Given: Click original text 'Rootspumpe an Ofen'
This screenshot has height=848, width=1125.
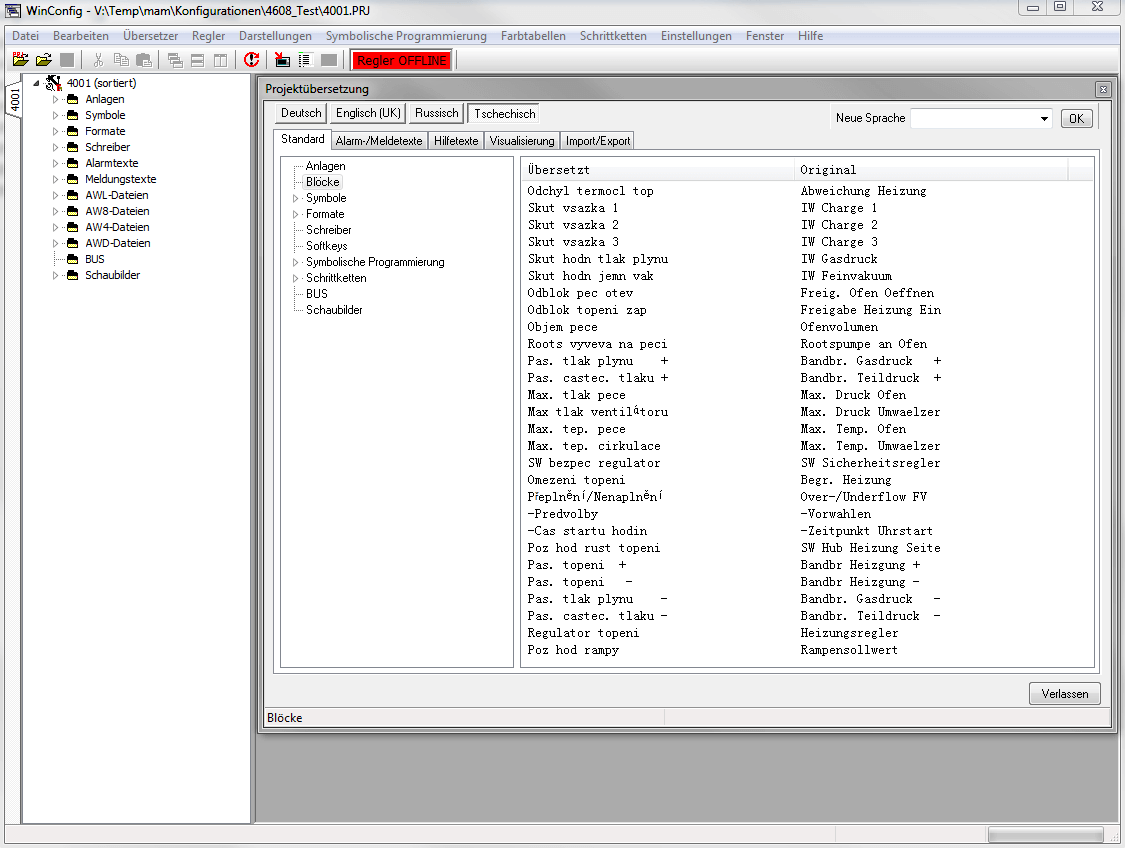Looking at the screenshot, I should pyautogui.click(x=864, y=344).
